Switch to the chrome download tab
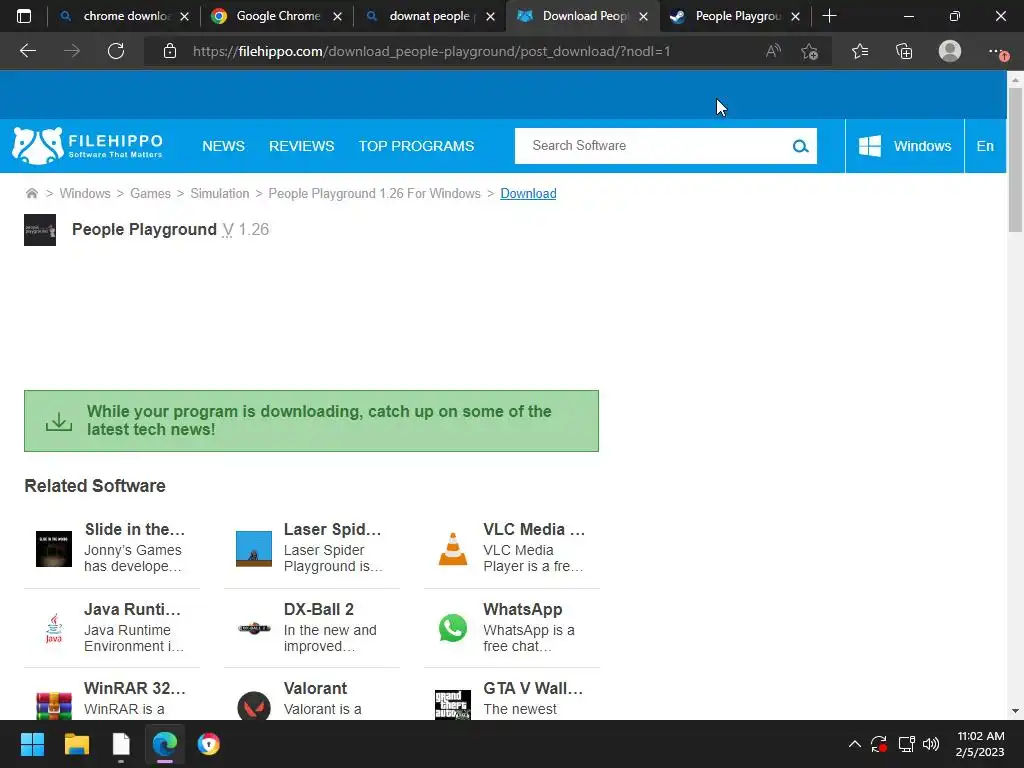The height and width of the screenshot is (768, 1024). point(116,16)
